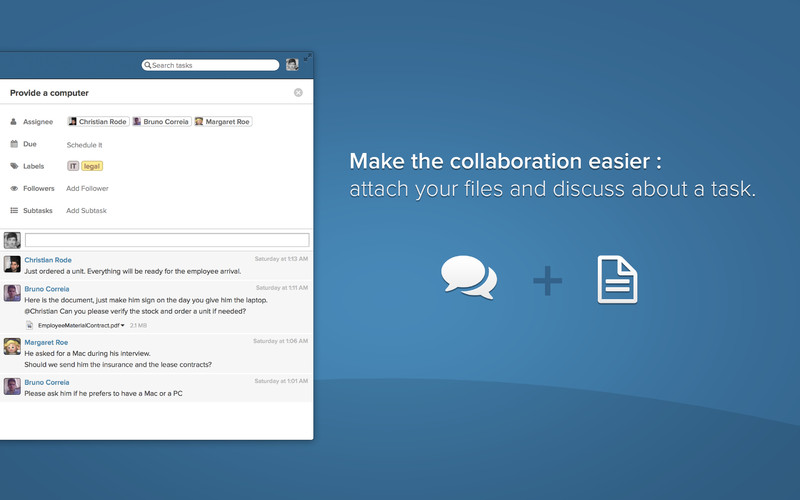
Task: Click your avatar beside the comment box
Action: [x=12, y=240]
